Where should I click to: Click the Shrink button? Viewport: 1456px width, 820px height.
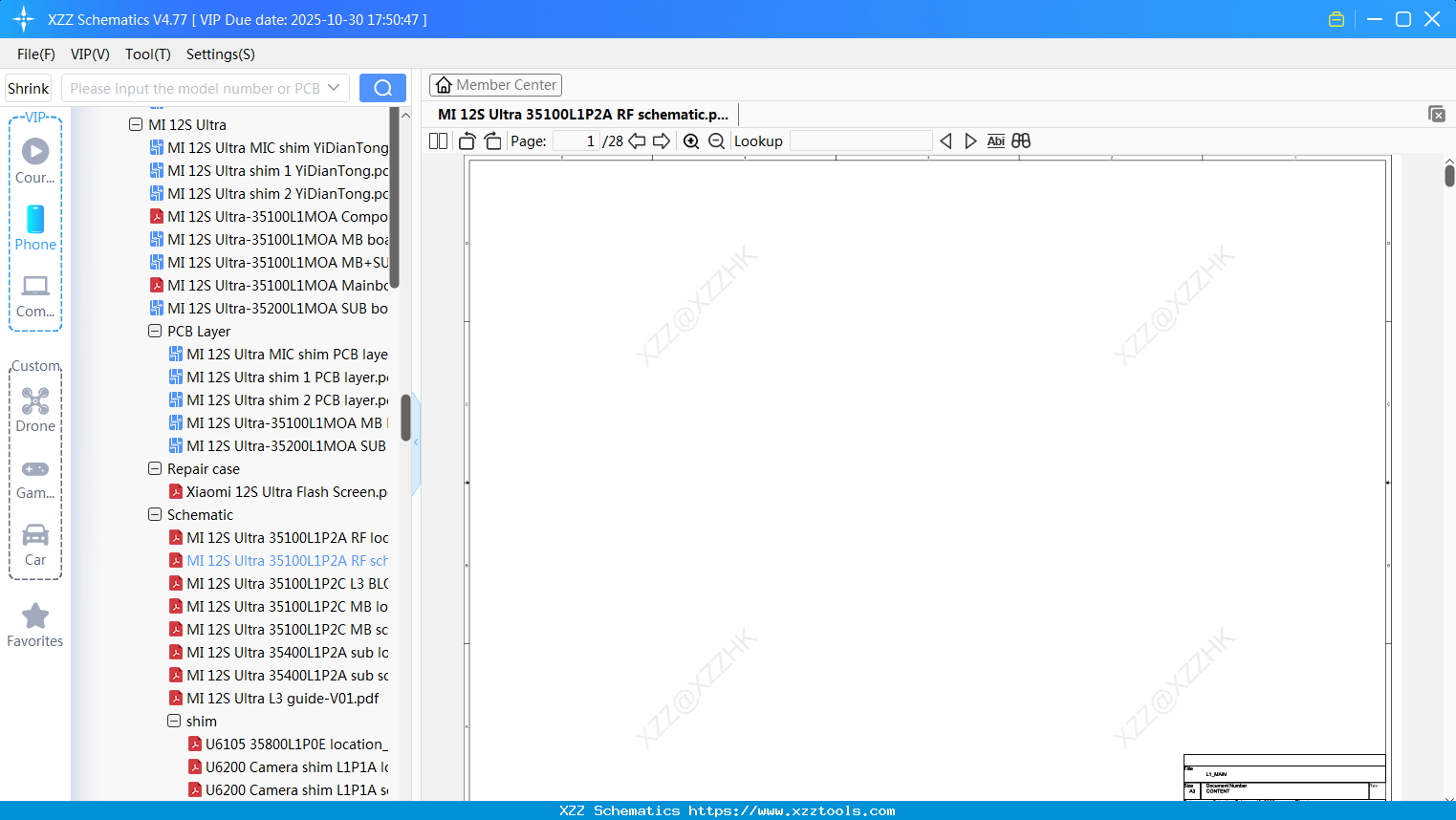(x=29, y=88)
